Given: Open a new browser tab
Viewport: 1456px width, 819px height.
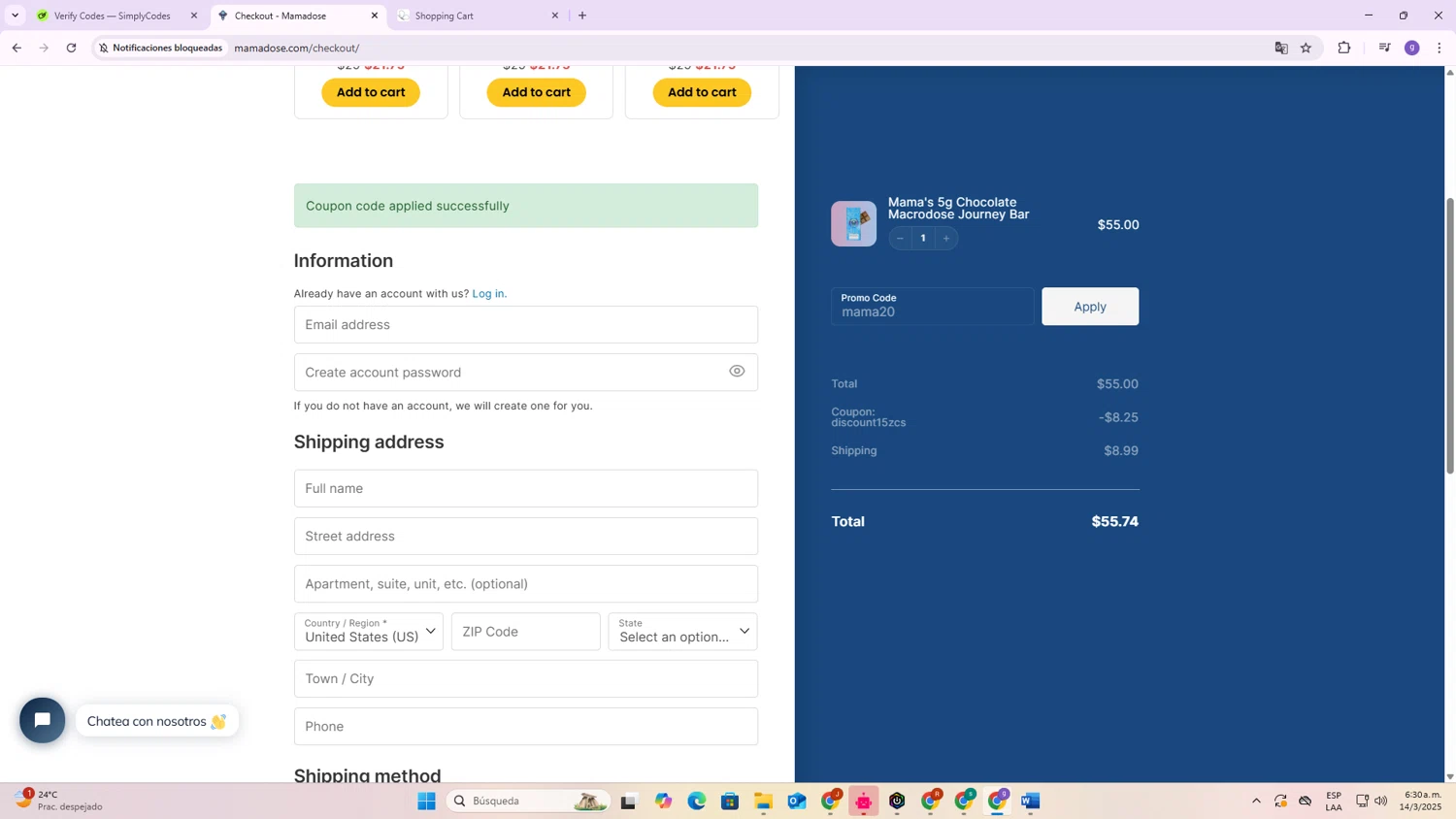Looking at the screenshot, I should point(582,16).
